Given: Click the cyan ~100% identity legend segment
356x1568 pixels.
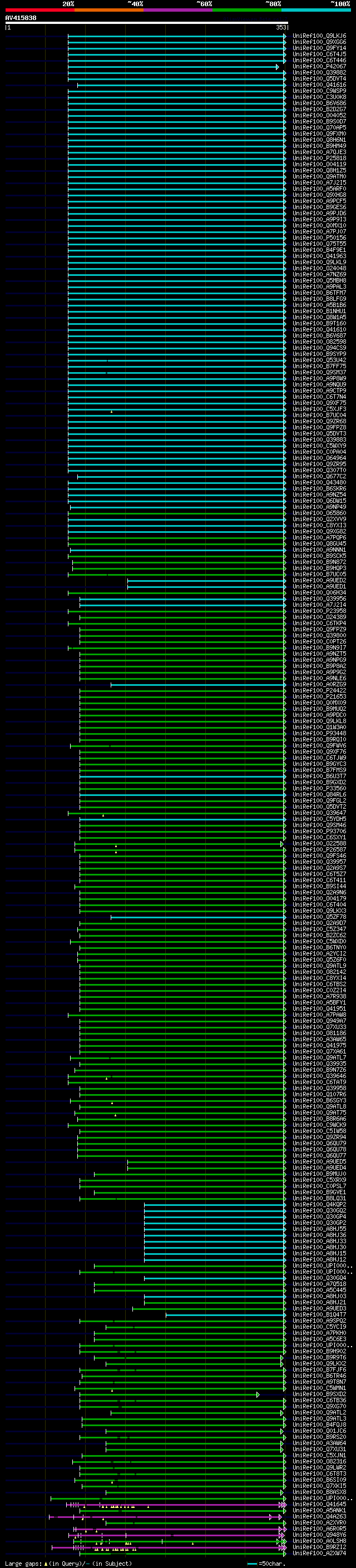Looking at the screenshot, I should [x=316, y=10].
